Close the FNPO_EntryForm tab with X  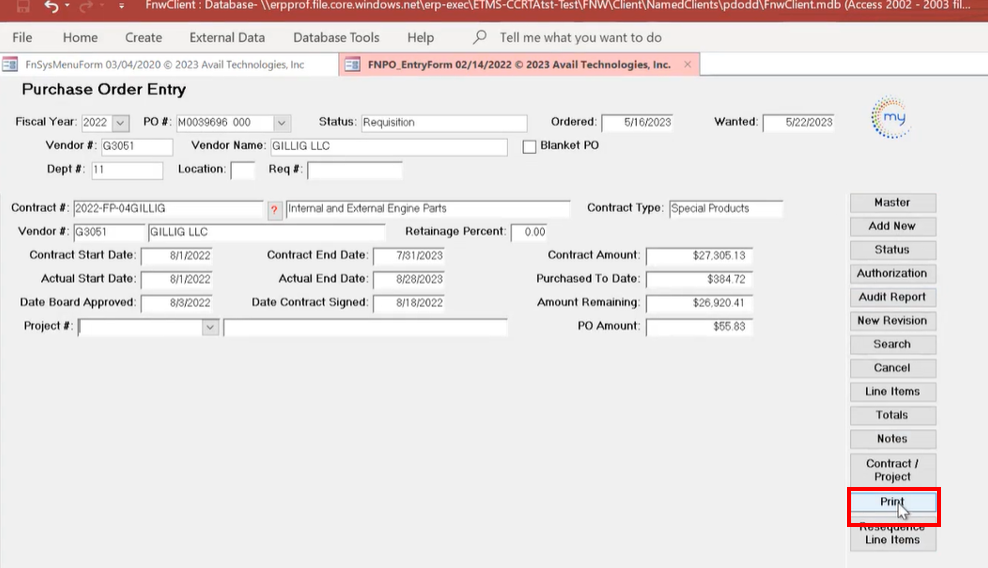pos(687,64)
